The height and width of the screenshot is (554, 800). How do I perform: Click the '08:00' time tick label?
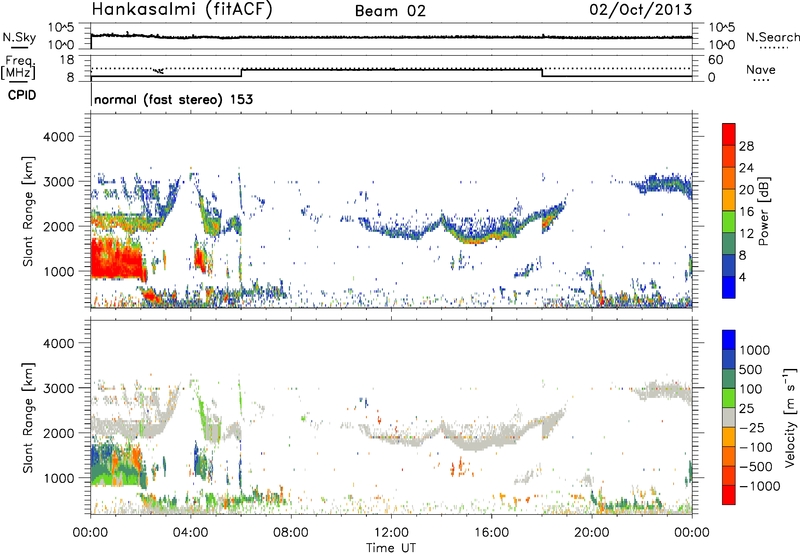click(291, 533)
